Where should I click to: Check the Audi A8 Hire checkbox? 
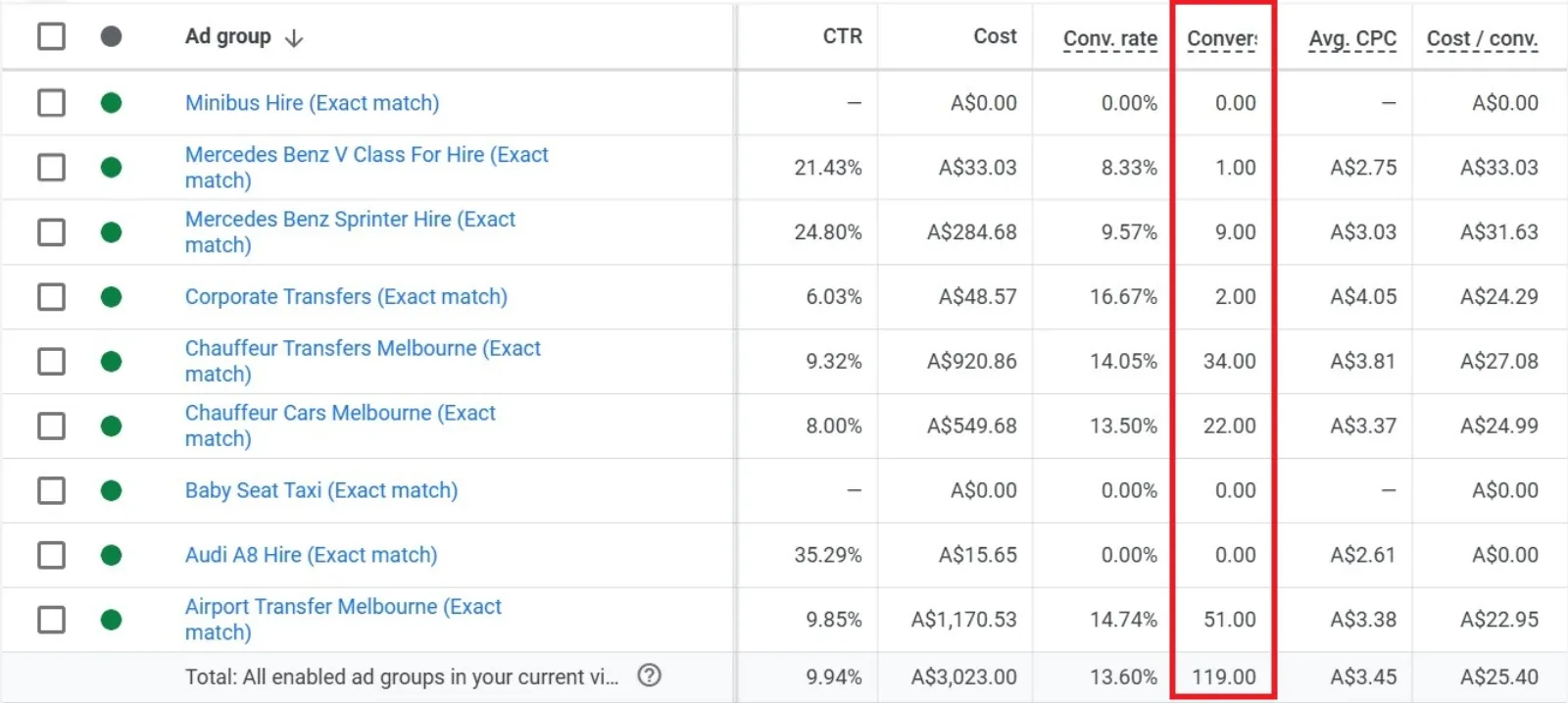coord(51,555)
